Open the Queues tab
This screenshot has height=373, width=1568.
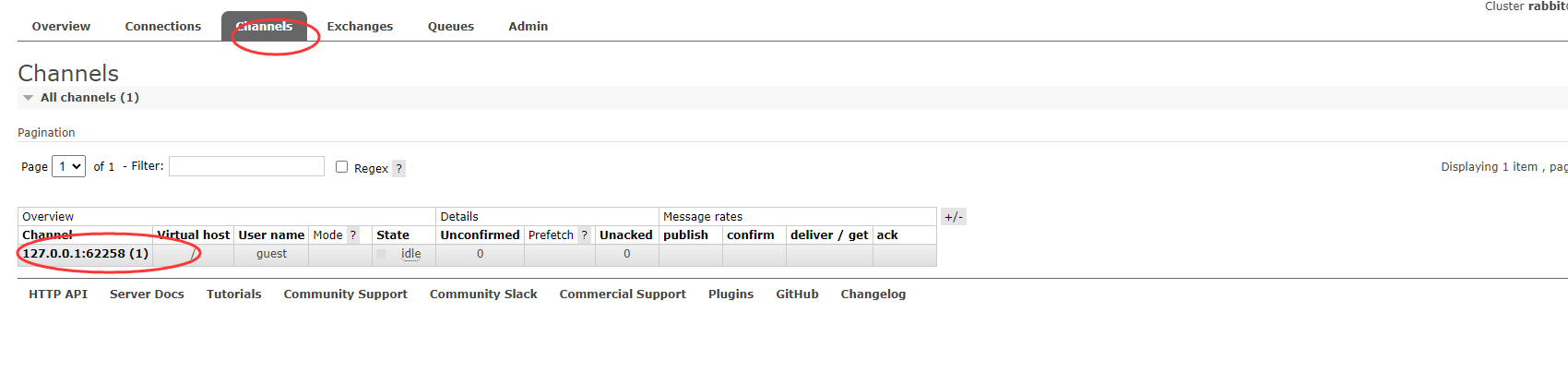451,26
